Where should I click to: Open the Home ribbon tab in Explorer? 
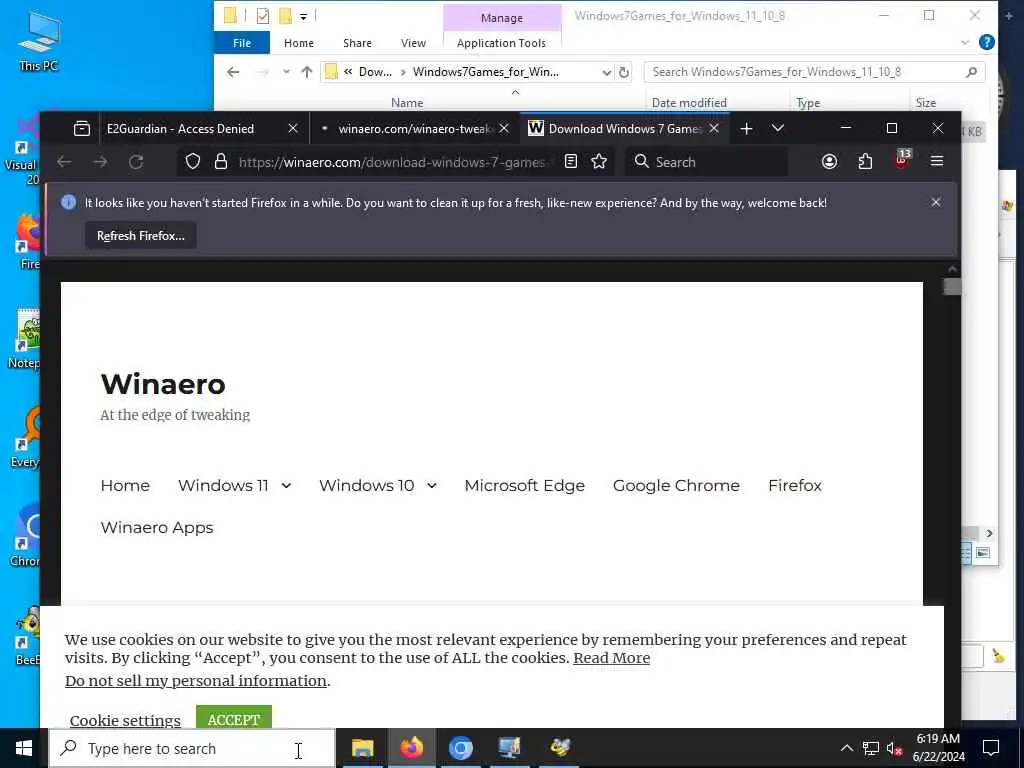tap(299, 43)
